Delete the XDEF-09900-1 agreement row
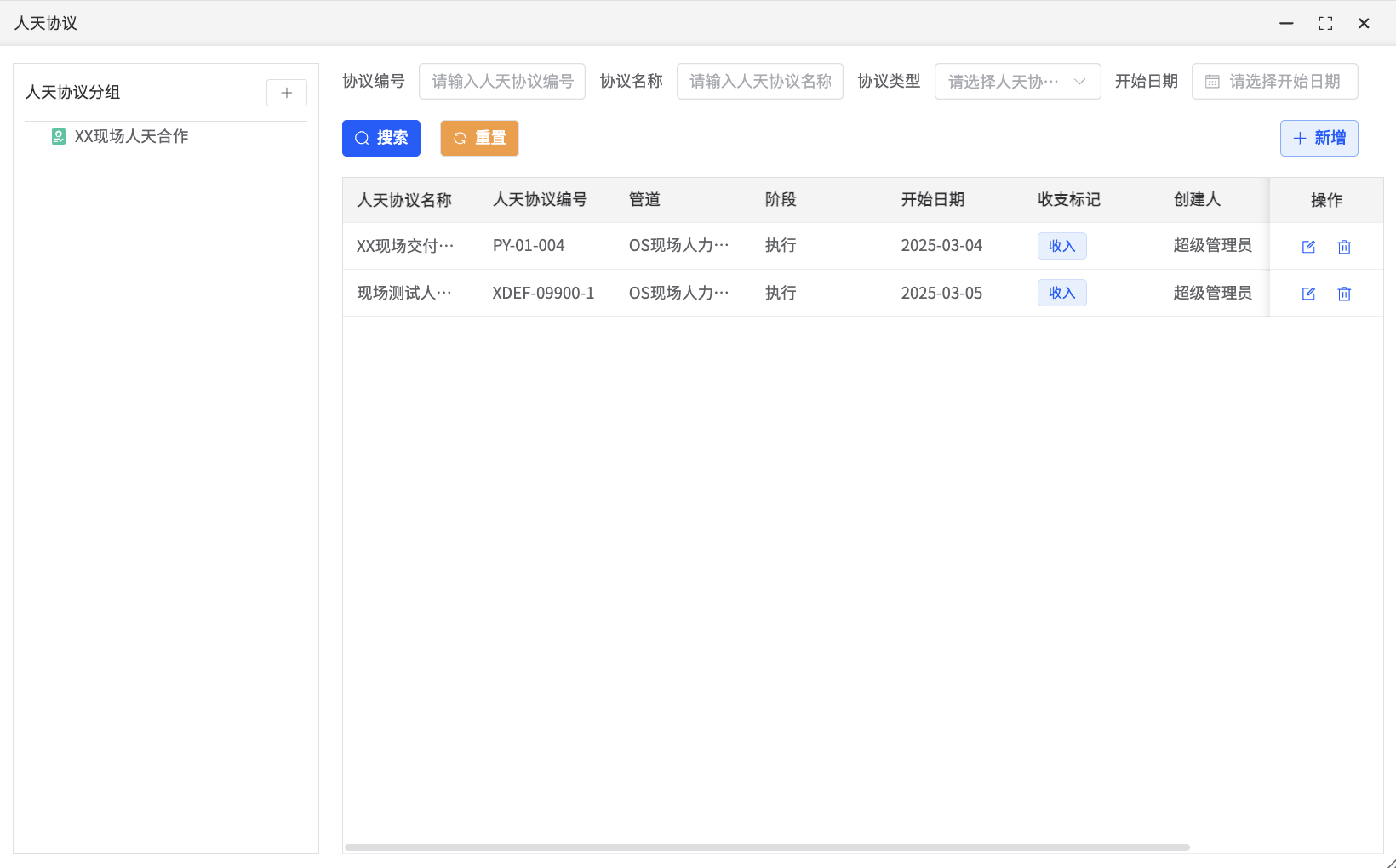This screenshot has width=1396, height=868. pos(1344,294)
